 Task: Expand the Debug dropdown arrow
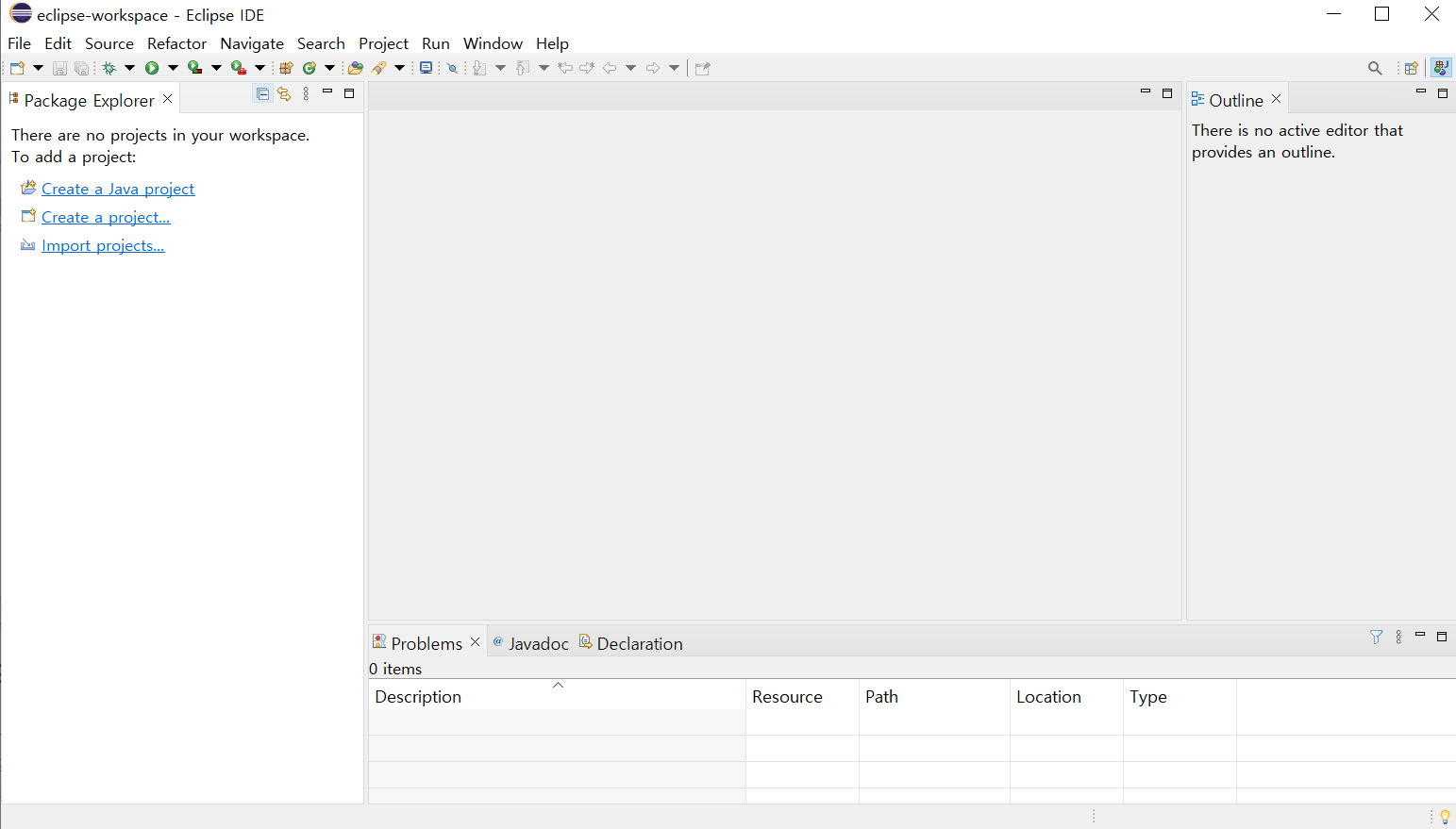[129, 68]
